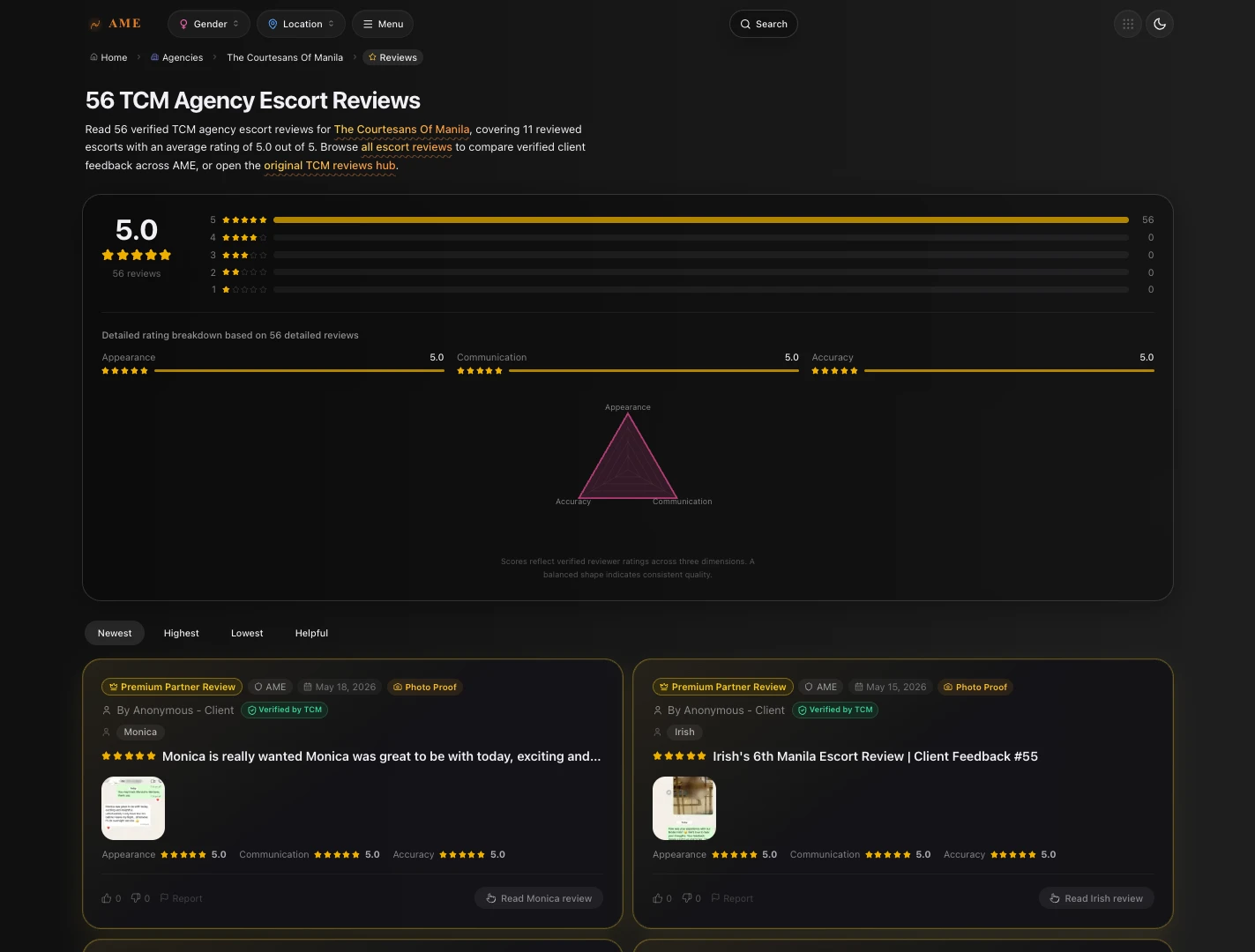Open the Gender dropdown
This screenshot has height=952, width=1255.
[209, 24]
